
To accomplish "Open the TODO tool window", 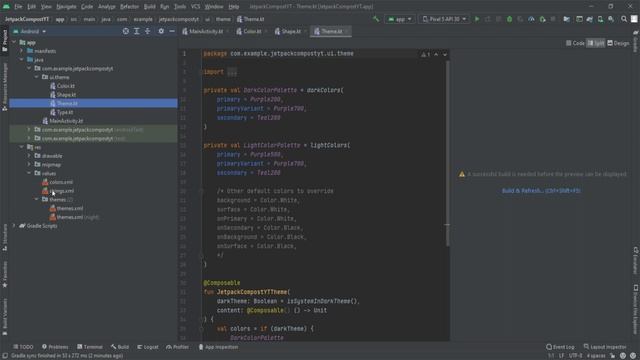I will [23, 347].
